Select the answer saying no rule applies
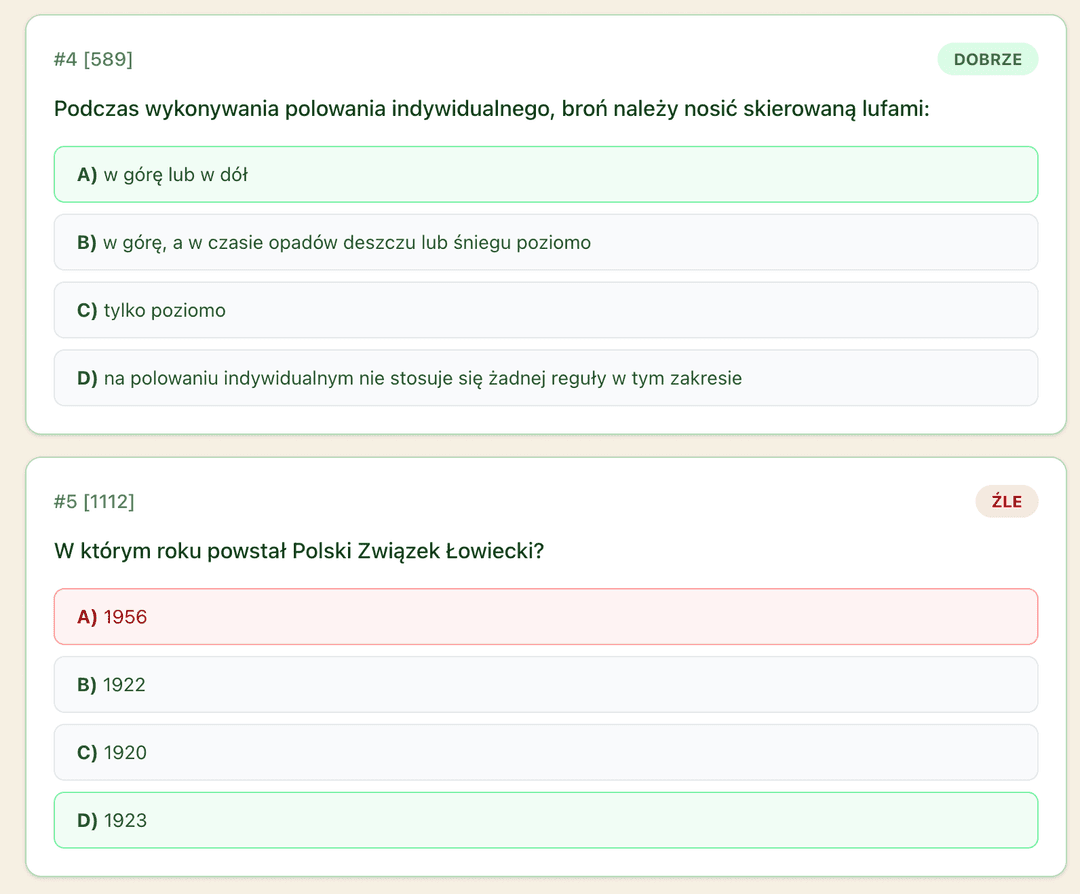 point(545,379)
